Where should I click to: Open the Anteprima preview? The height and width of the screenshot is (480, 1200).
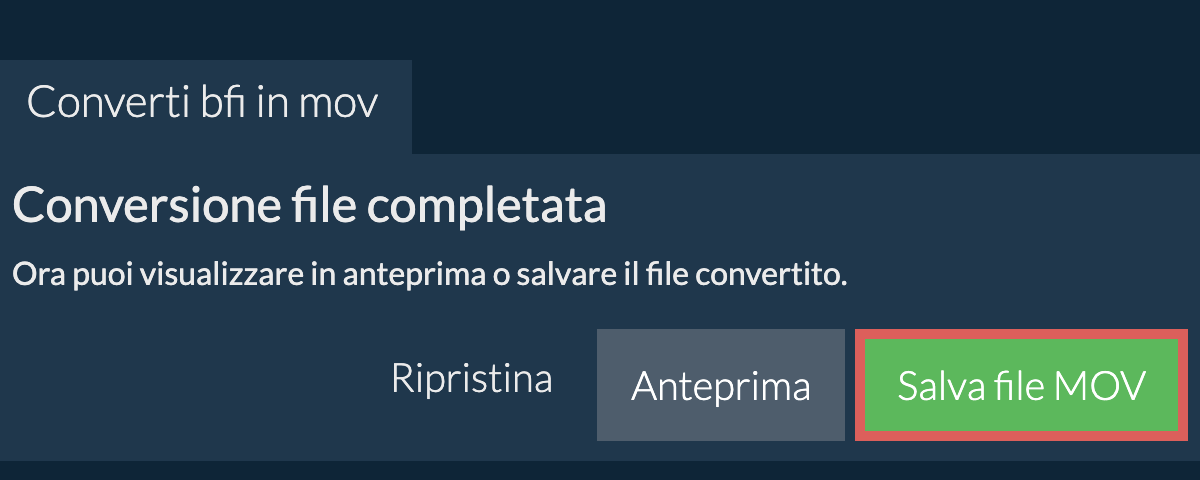pos(720,386)
